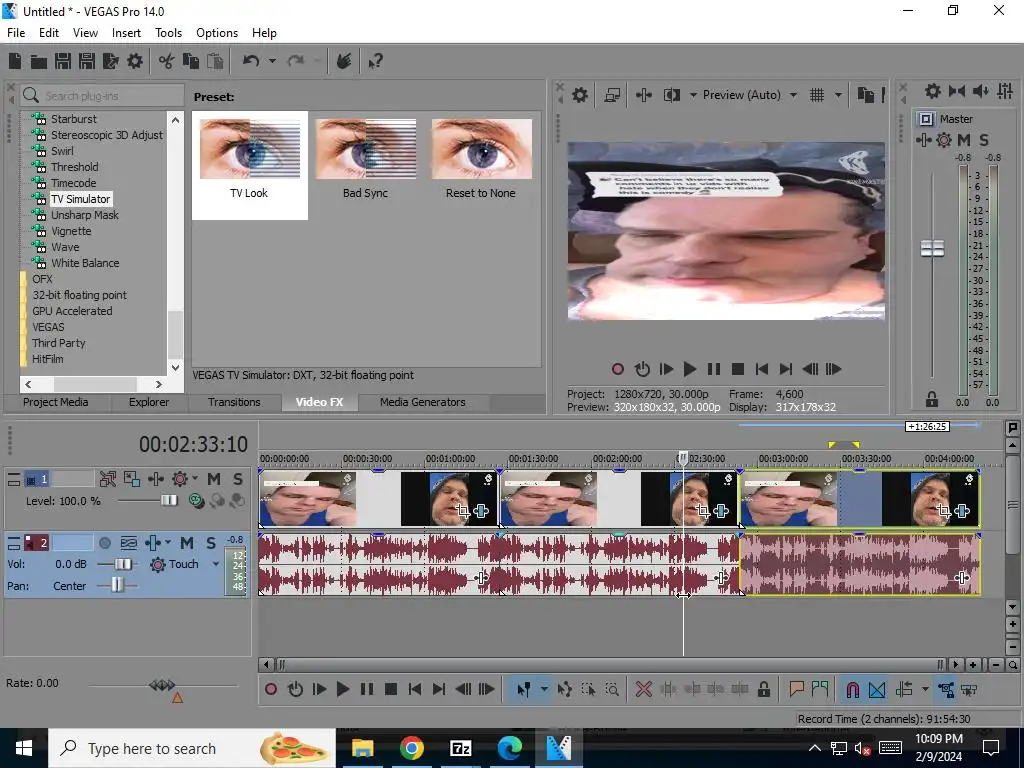Open Video Output FX in the preview

(x=644, y=95)
